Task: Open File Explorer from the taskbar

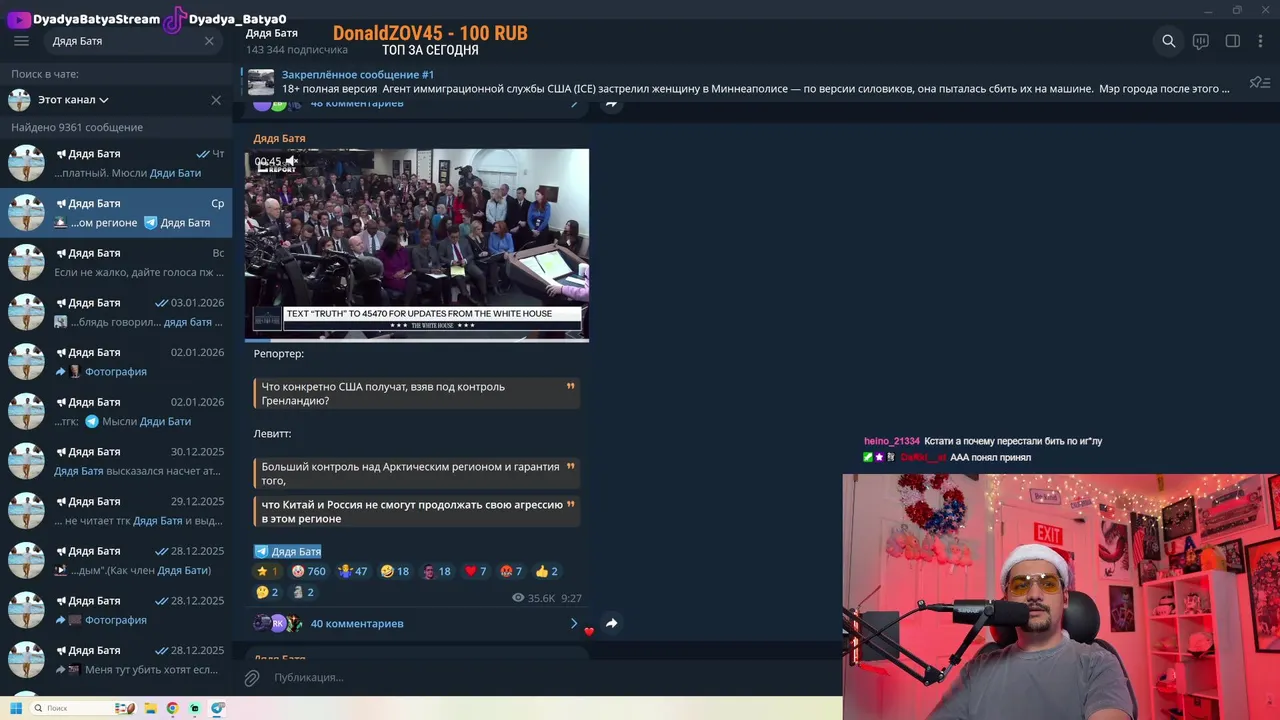Action: [x=150, y=708]
